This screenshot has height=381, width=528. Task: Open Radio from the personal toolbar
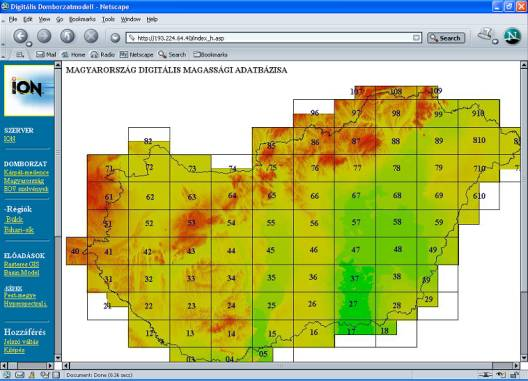tap(103, 54)
